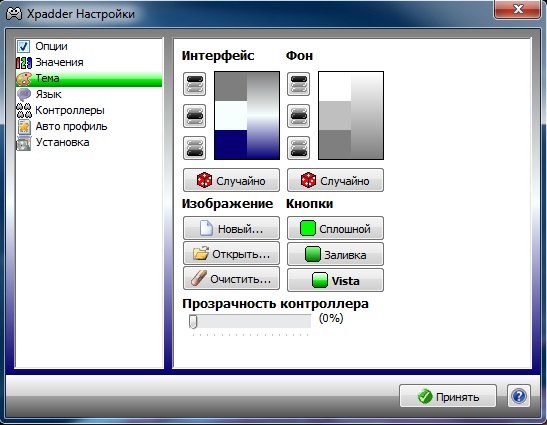The height and width of the screenshot is (425, 547).
Task: Click the Фон dark gray swatch
Action: coord(335,144)
